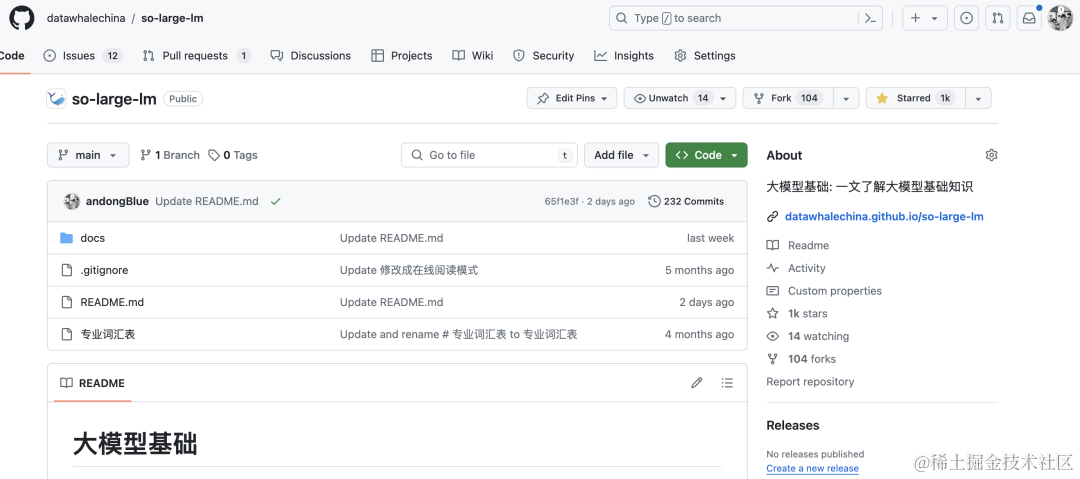Click the eye icon on Unwatch button
Screen dimensions: 1080x479
(x=640, y=99)
